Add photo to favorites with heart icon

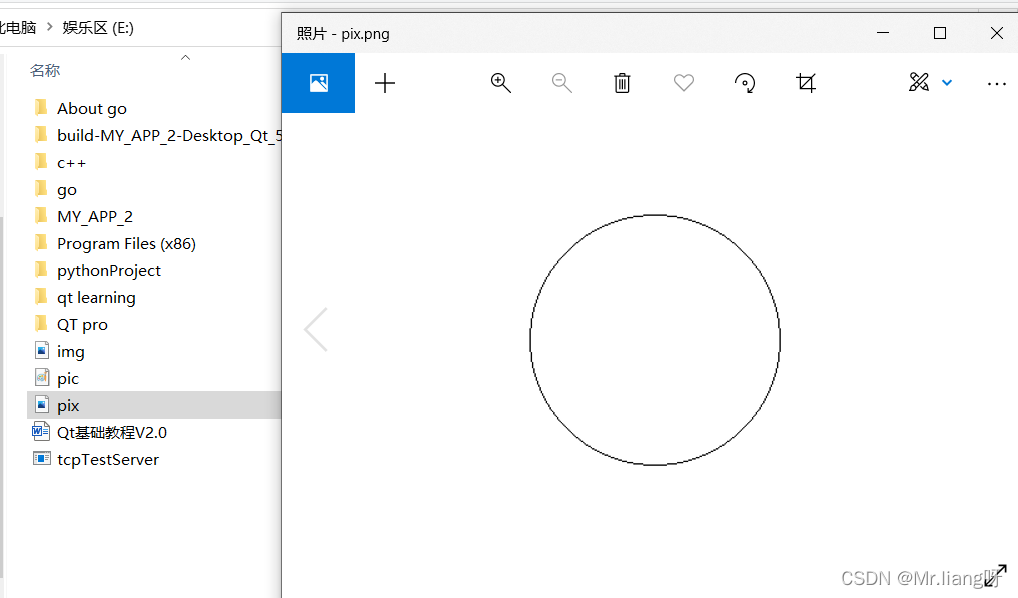coord(684,83)
